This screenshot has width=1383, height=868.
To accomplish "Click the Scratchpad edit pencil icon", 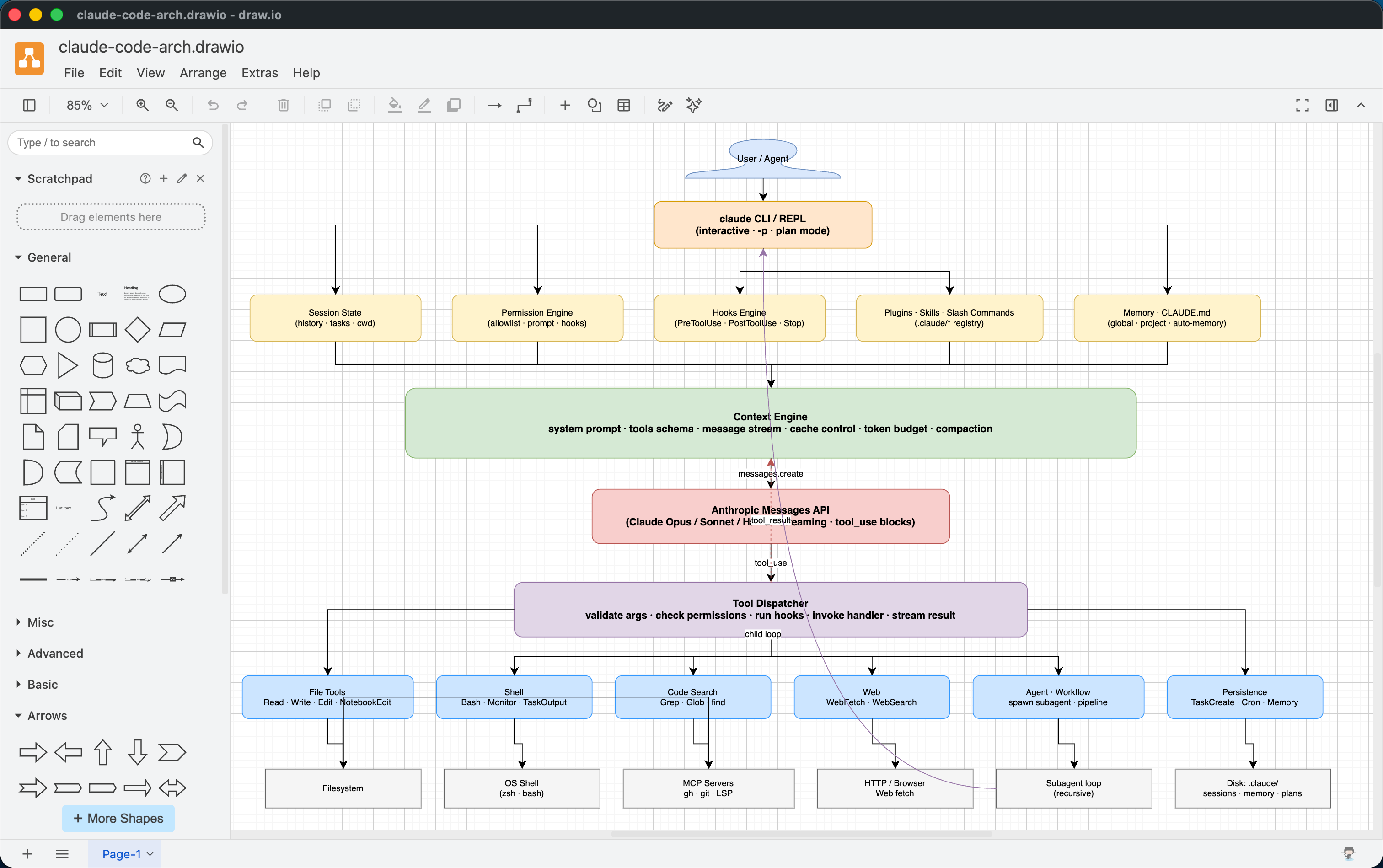I will point(182,178).
